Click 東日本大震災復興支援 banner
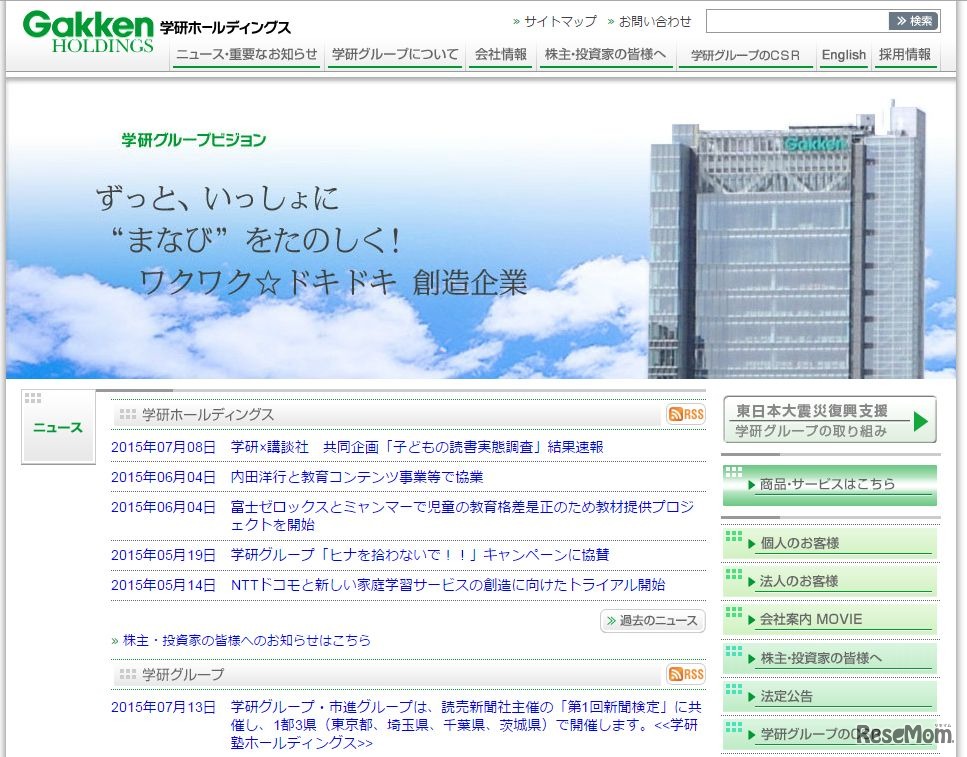Screen dimensions: 967x757 [x=830, y=420]
